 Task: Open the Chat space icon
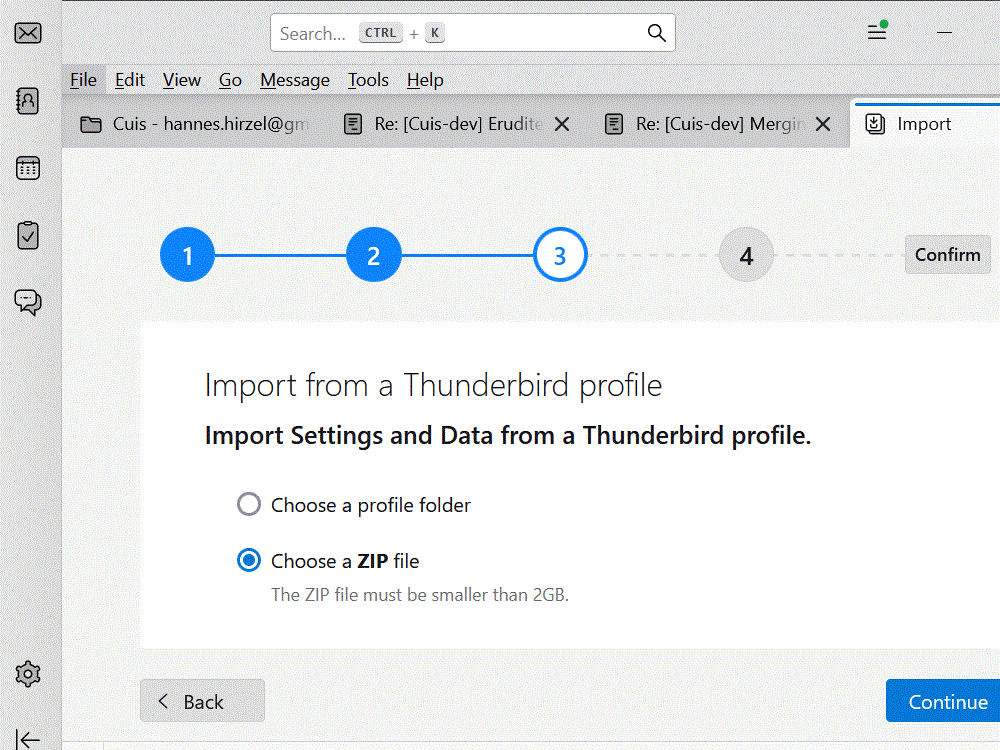tap(28, 302)
